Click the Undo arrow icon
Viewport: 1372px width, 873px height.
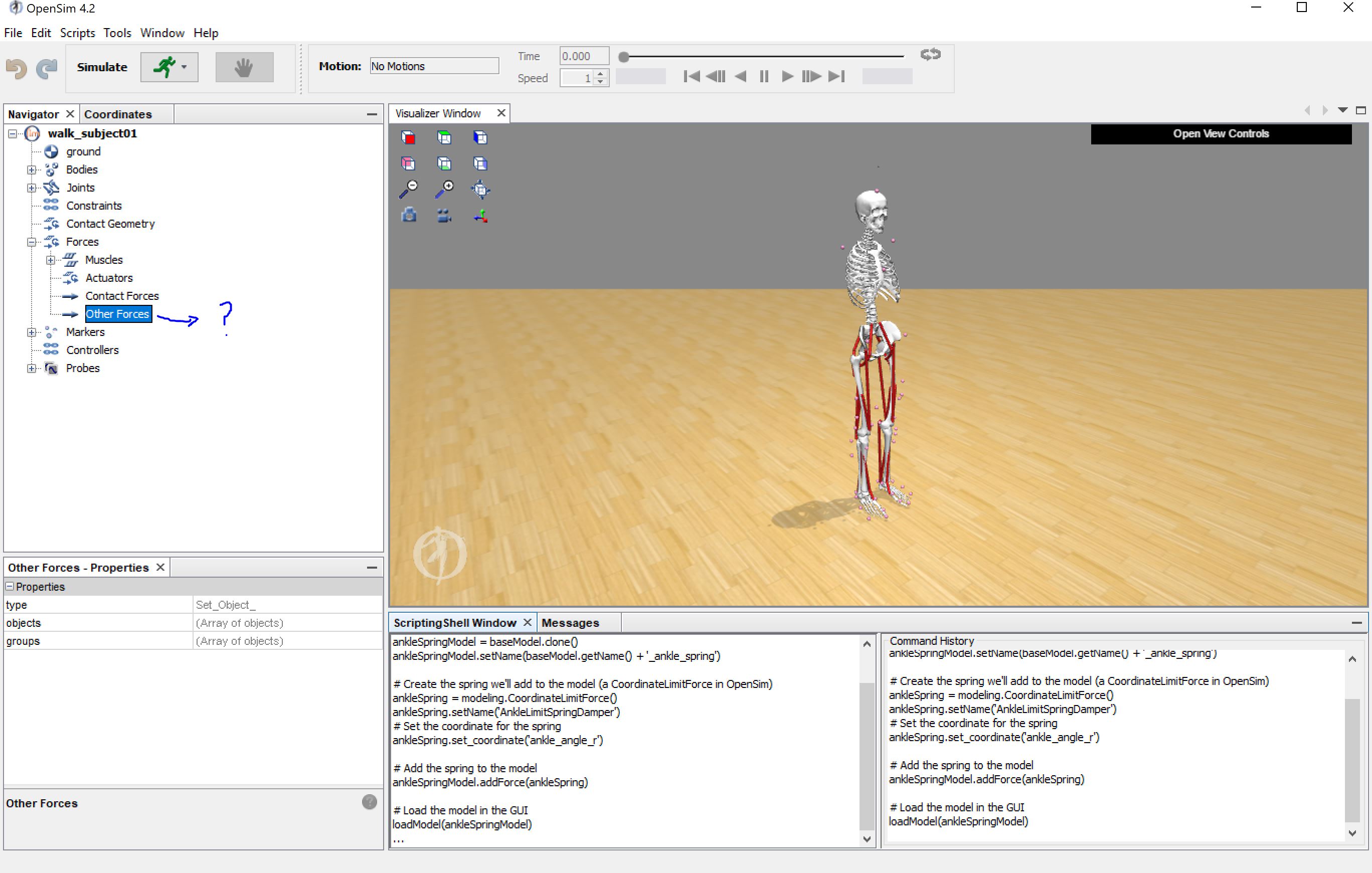click(x=16, y=68)
